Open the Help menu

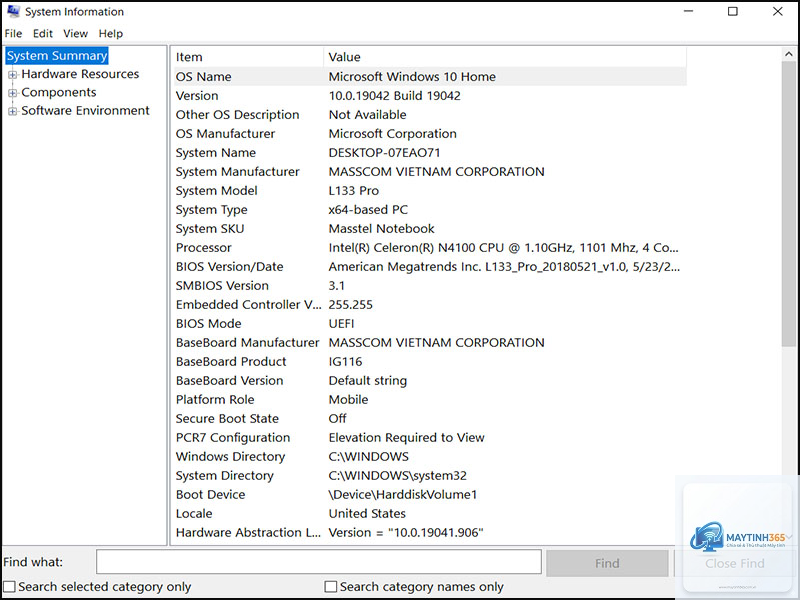[111, 34]
